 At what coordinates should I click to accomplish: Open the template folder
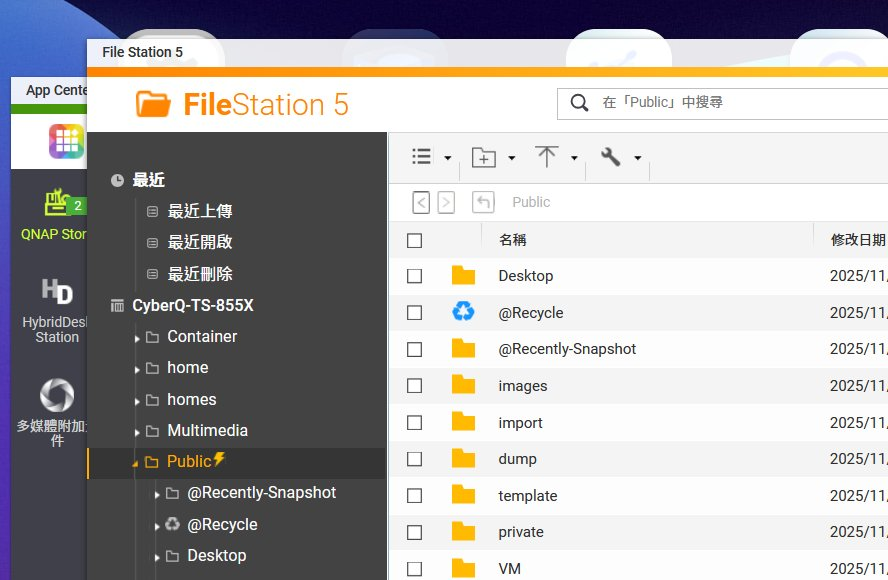click(x=527, y=495)
